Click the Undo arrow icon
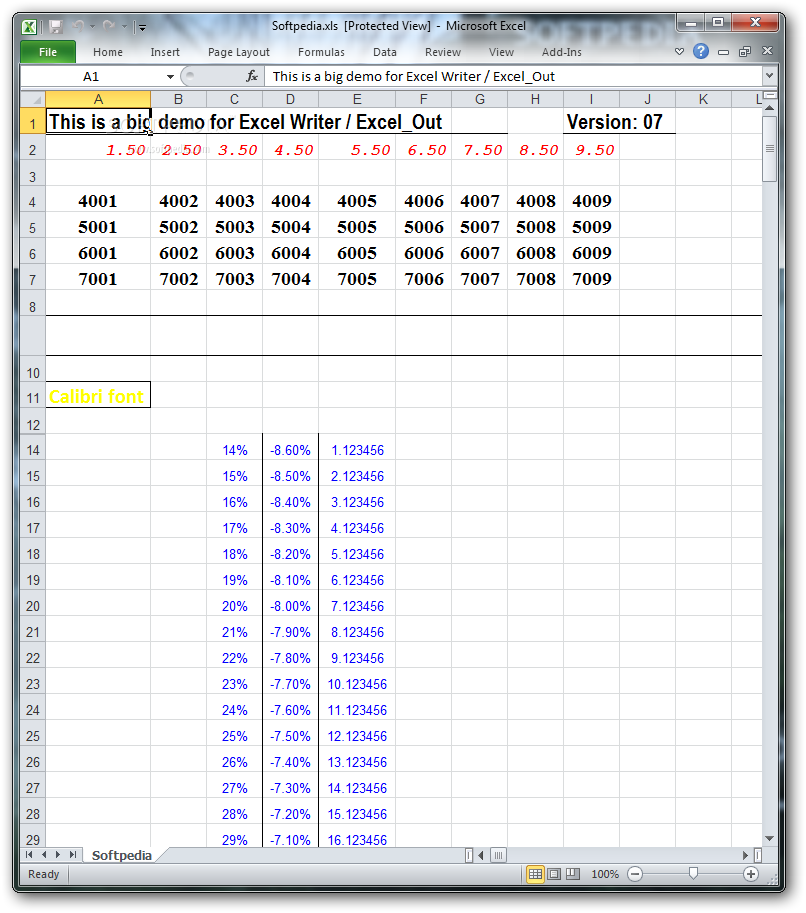 click(x=78, y=26)
